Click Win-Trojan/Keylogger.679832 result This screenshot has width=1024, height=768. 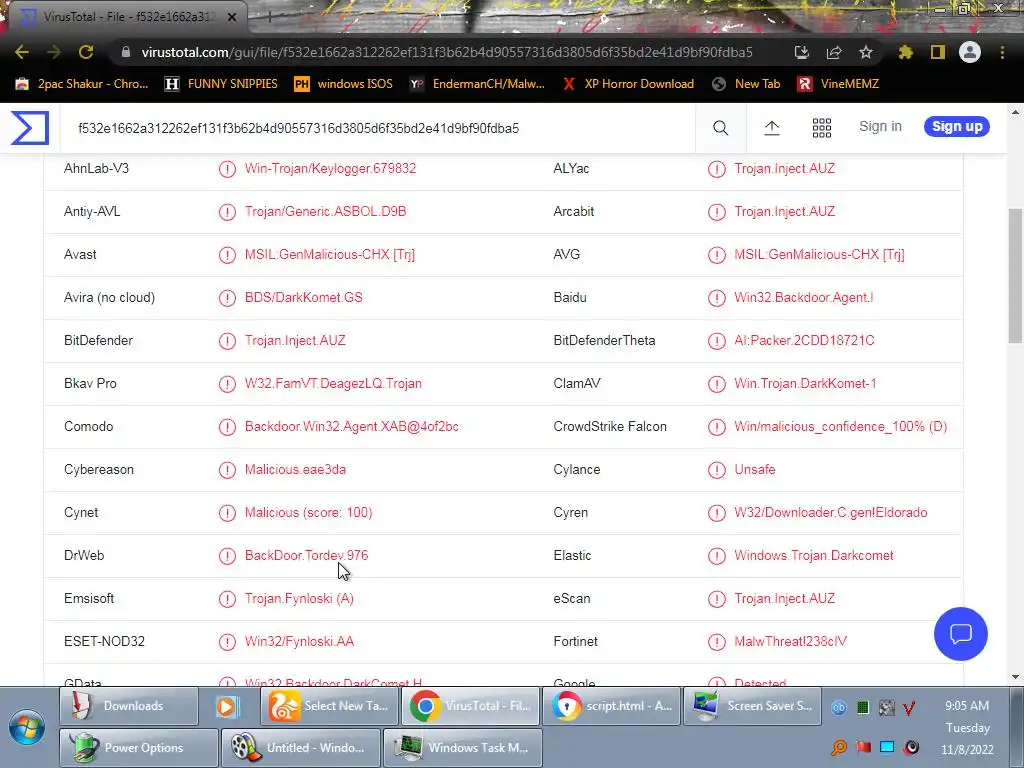pos(330,168)
